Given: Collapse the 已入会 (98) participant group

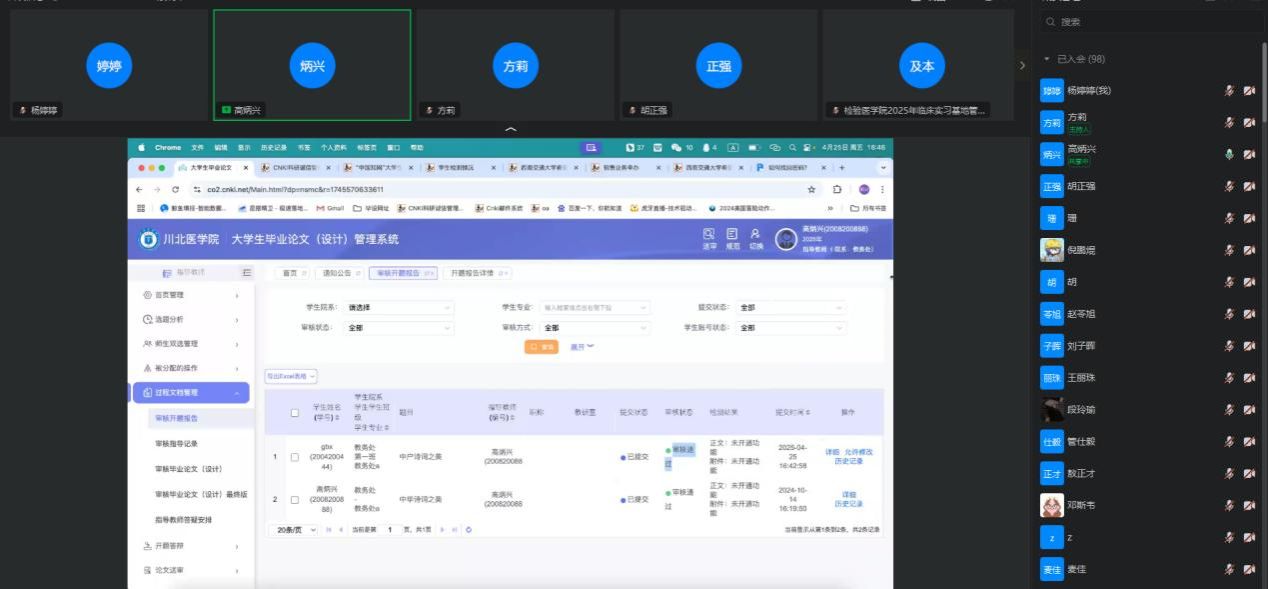Looking at the screenshot, I should click(1047, 59).
